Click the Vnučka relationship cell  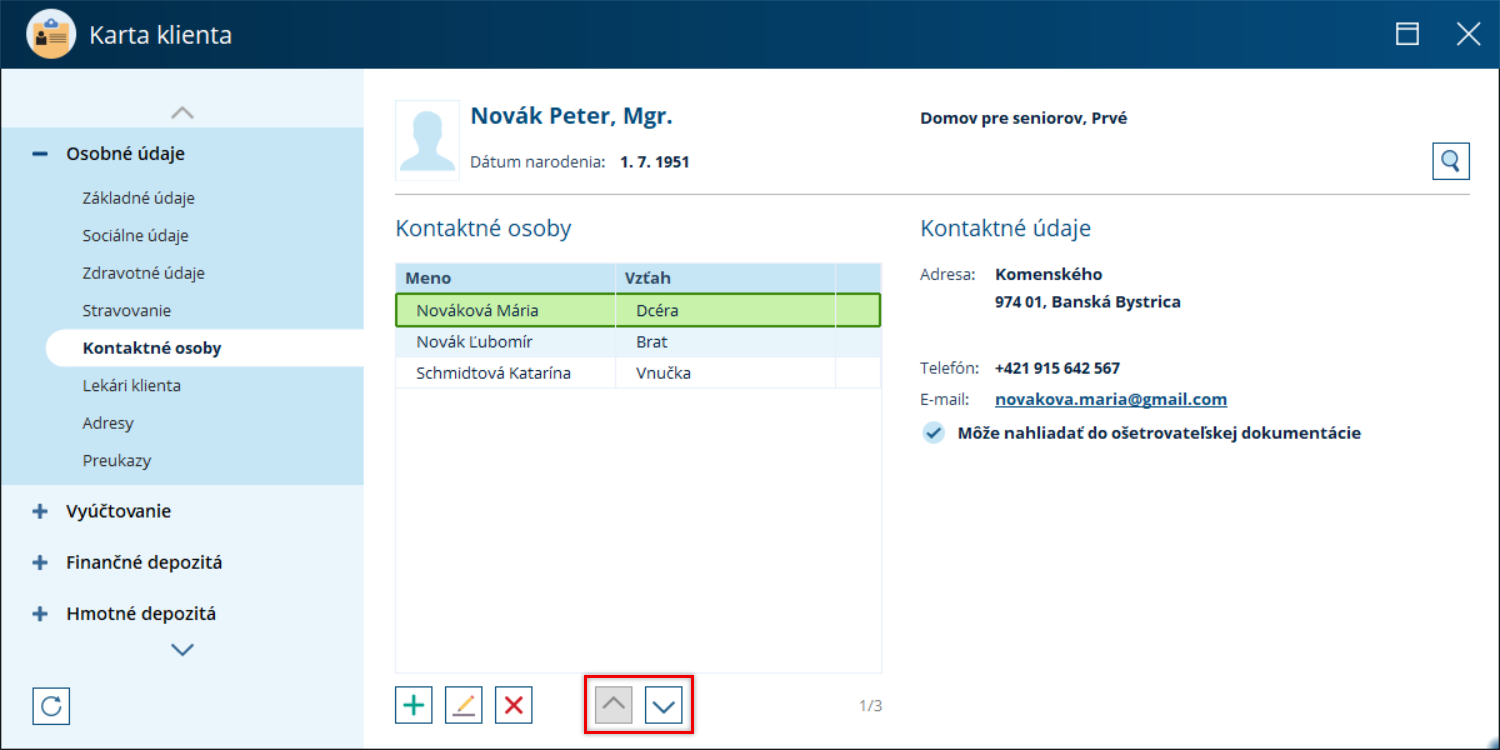[725, 373]
